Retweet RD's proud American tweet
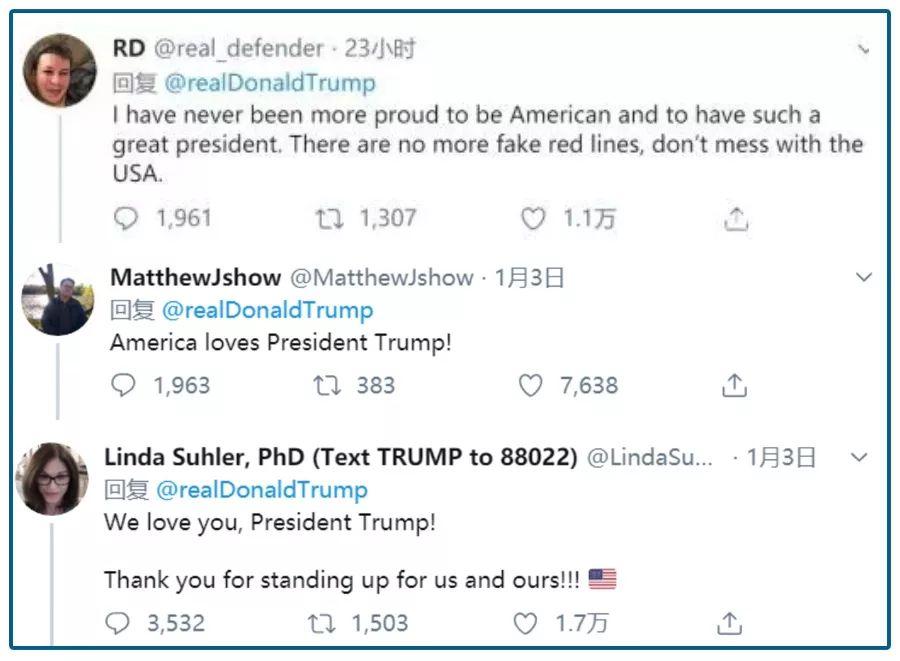900x661 pixels. (329, 219)
